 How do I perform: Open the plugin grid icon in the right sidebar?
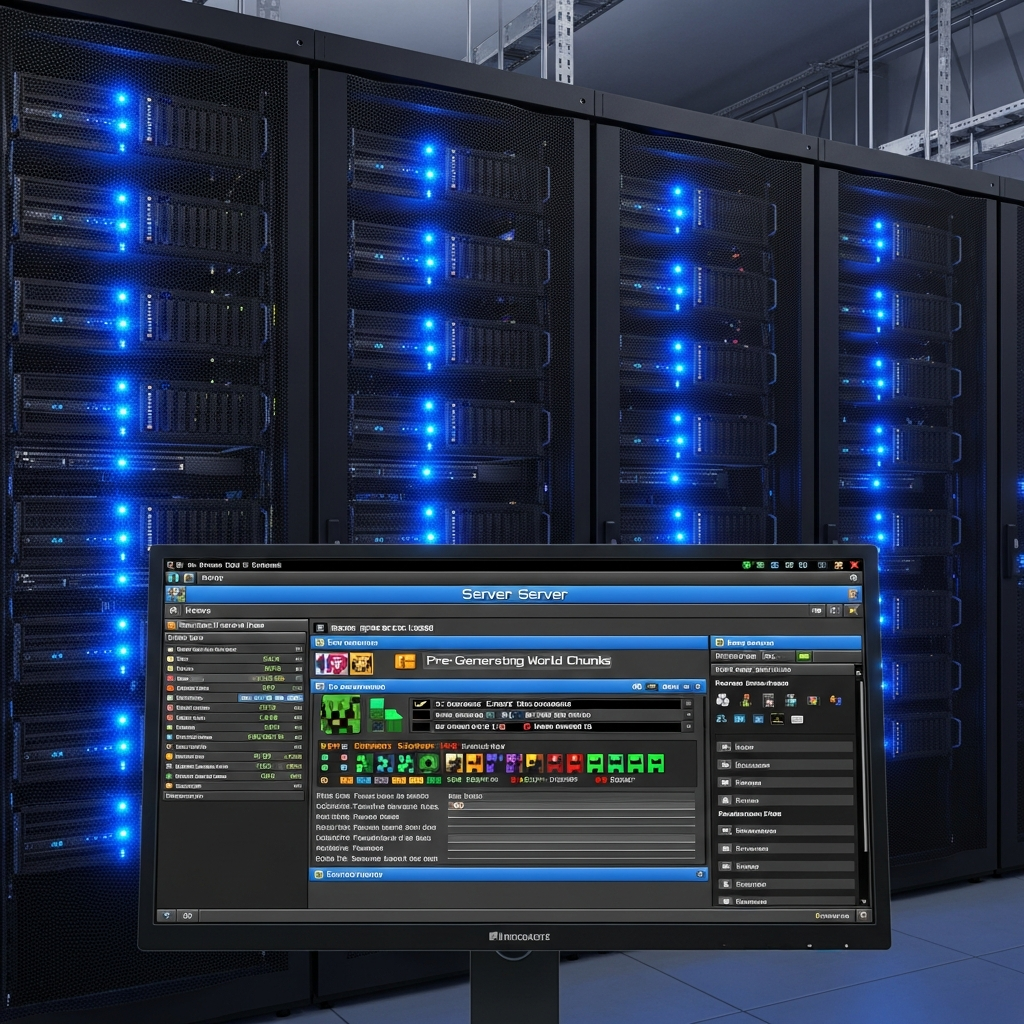coord(790,700)
